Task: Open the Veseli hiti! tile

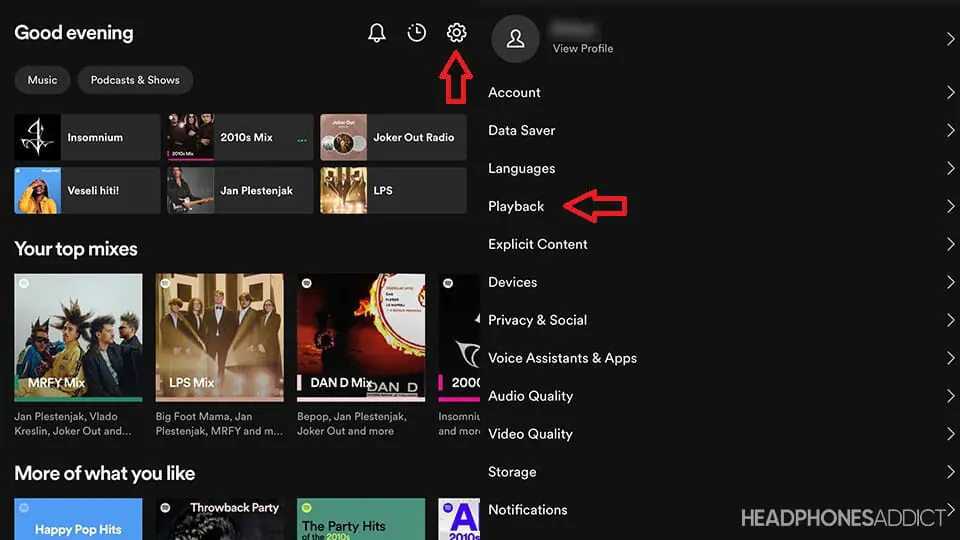Action: 87,190
